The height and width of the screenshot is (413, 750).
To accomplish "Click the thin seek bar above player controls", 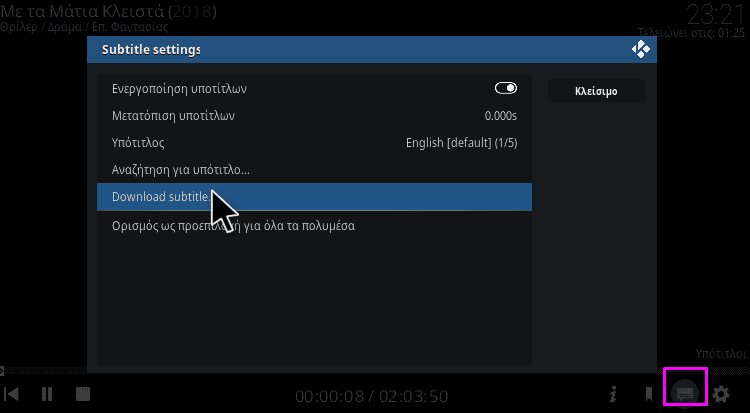I will (375, 370).
